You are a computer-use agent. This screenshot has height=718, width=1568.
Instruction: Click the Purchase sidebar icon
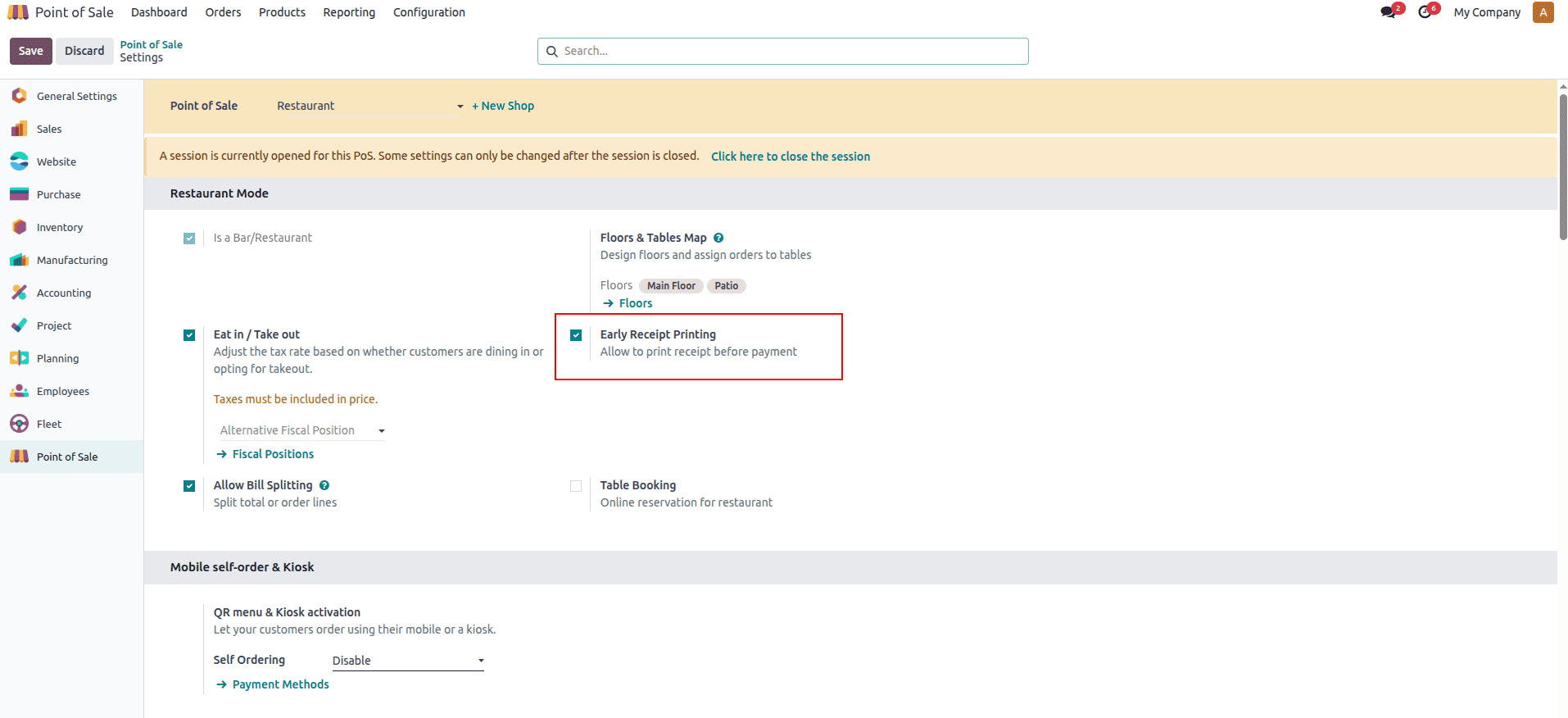pyautogui.click(x=20, y=194)
